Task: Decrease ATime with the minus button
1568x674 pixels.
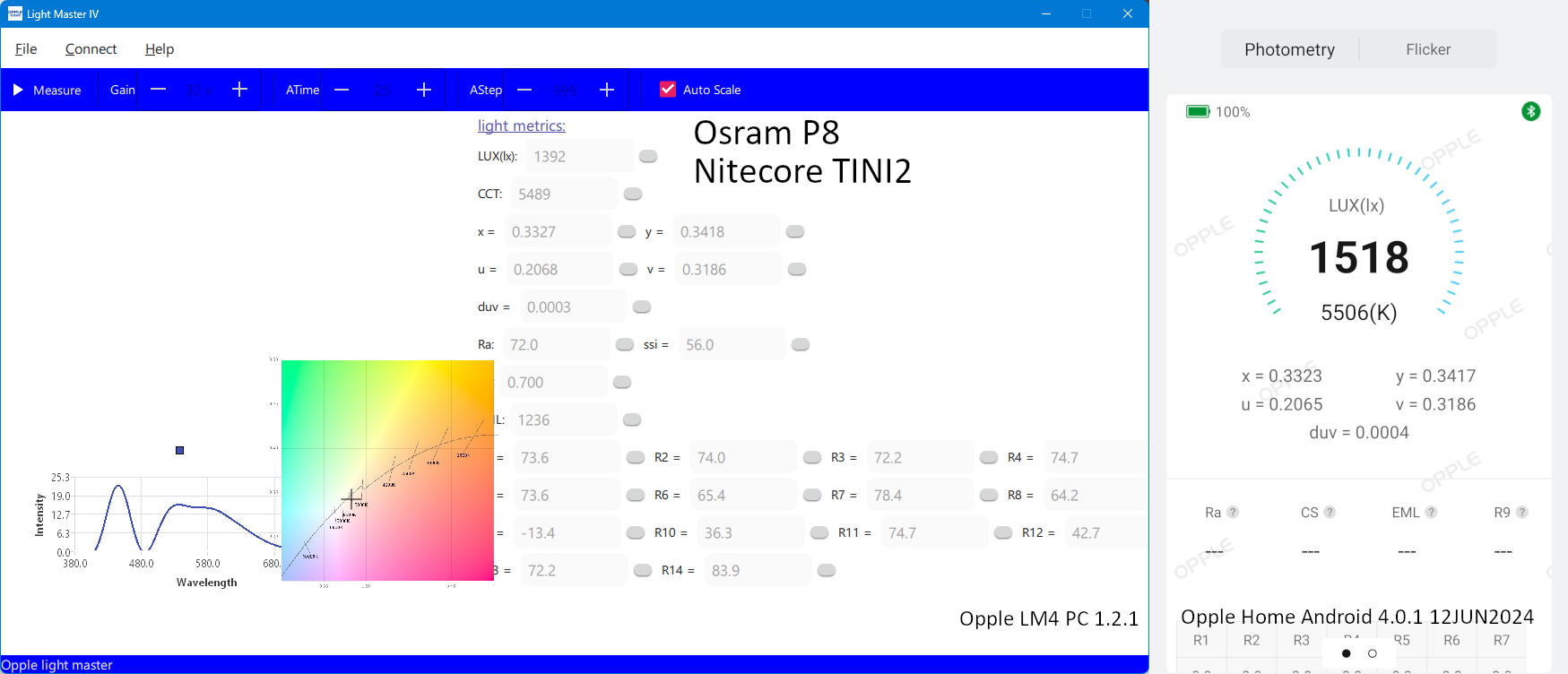Action: 342,90
